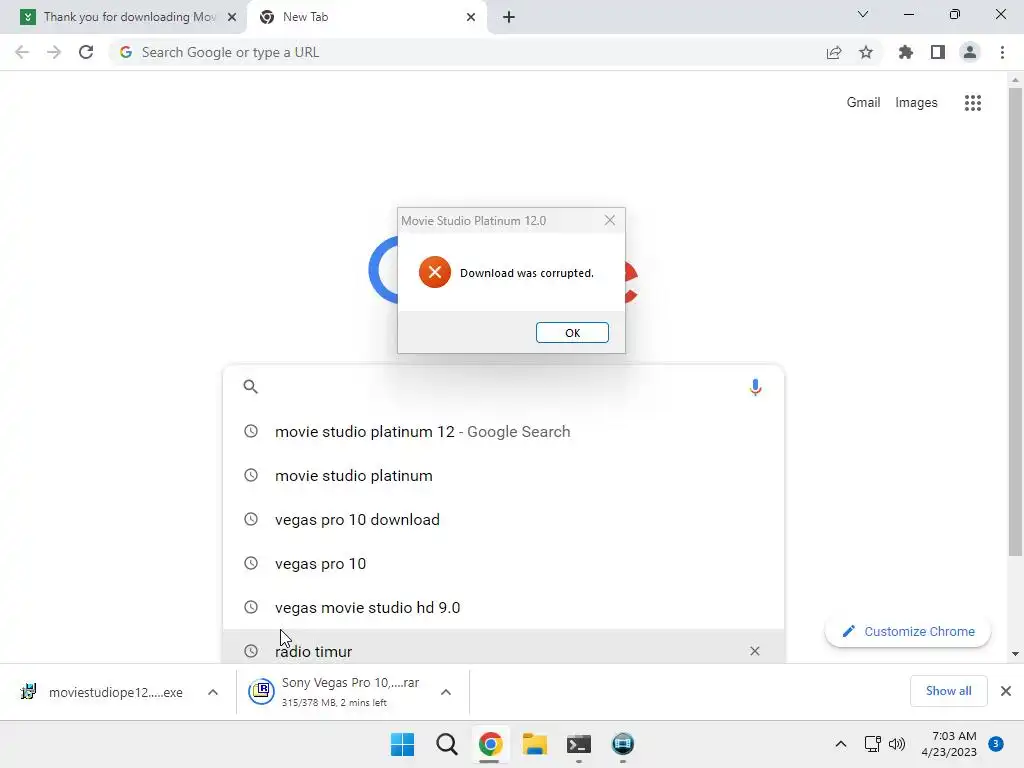Viewport: 1024px width, 768px height.
Task: Select the New Tab tab
Action: (x=366, y=17)
